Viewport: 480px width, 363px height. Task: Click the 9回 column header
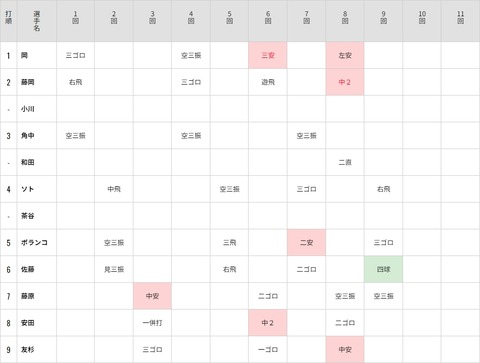383,17
